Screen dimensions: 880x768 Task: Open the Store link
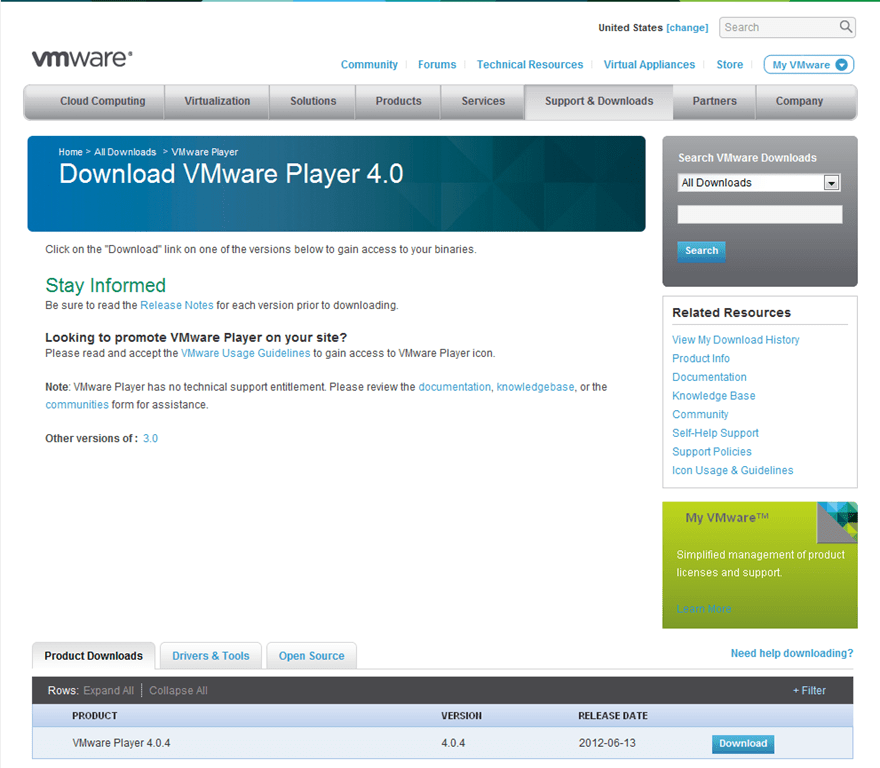click(730, 65)
